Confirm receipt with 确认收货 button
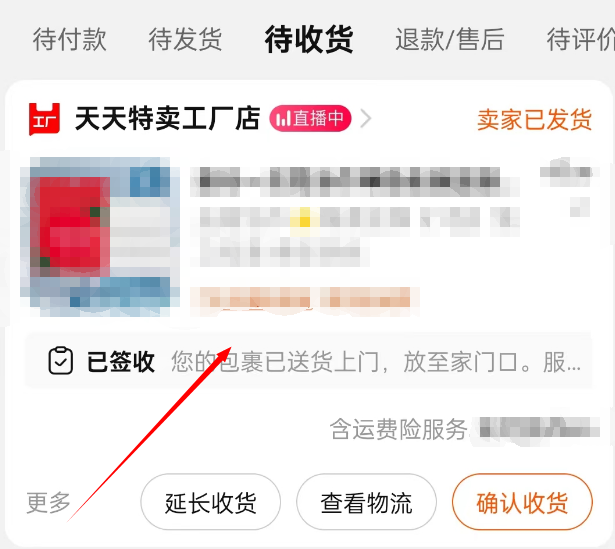The image size is (615, 549). point(522,502)
